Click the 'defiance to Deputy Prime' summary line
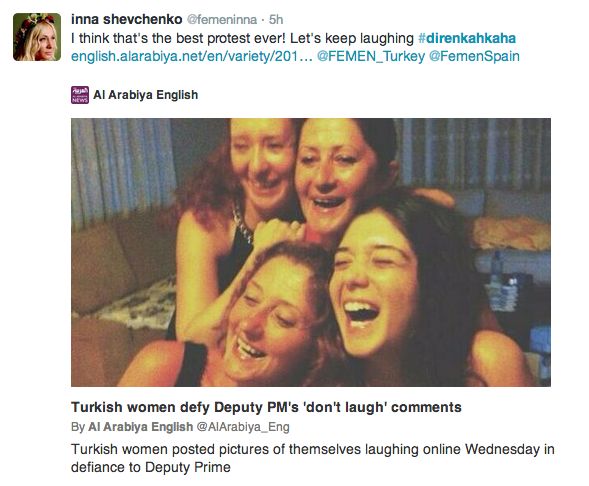Image resolution: width=589 pixels, height=486 pixels. [151, 468]
